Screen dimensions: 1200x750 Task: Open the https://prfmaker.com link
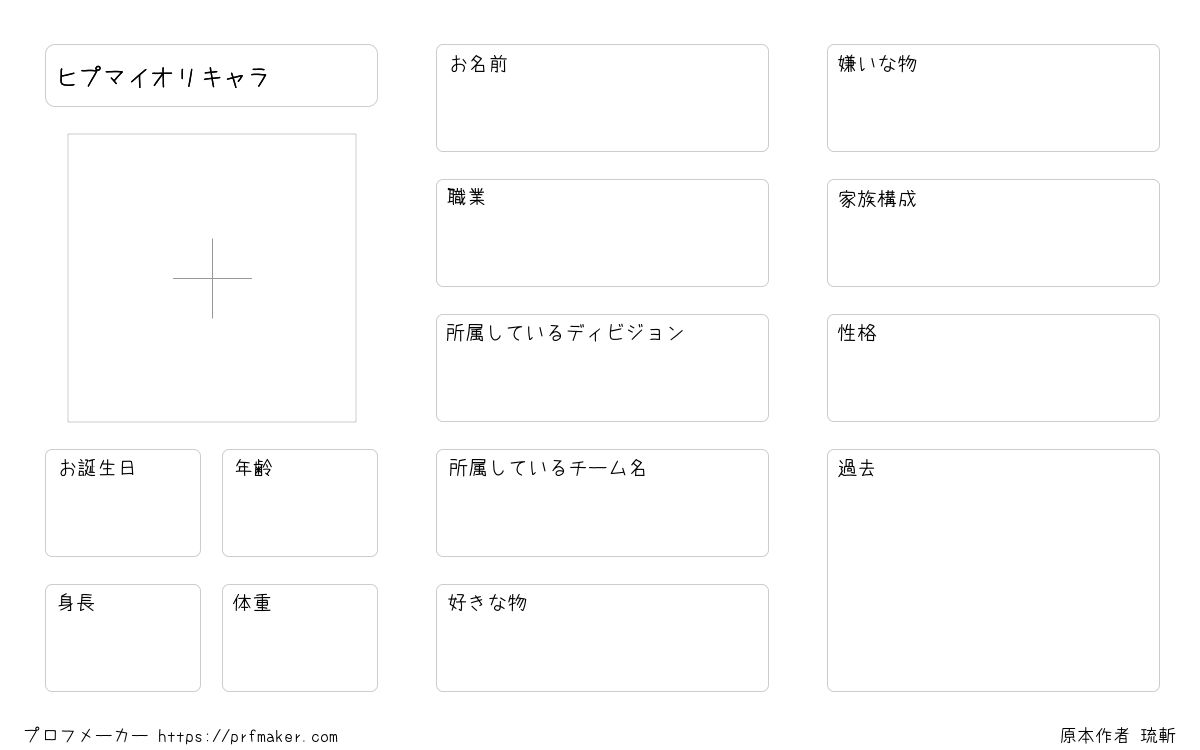tap(248, 737)
